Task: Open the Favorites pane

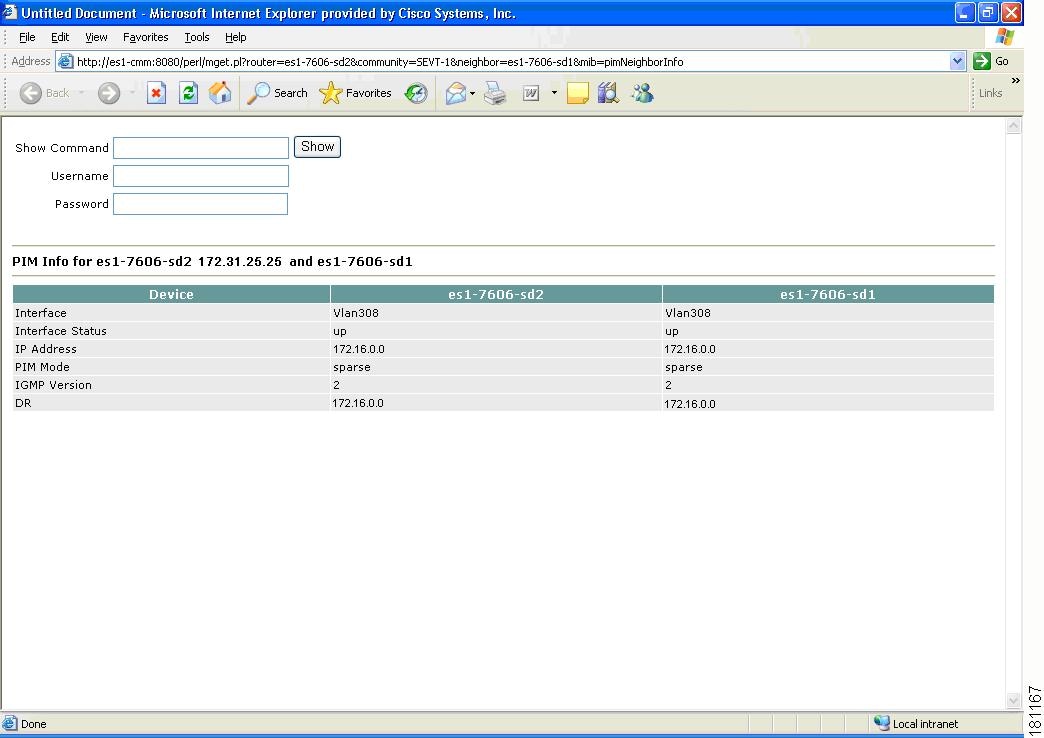Action: click(356, 92)
